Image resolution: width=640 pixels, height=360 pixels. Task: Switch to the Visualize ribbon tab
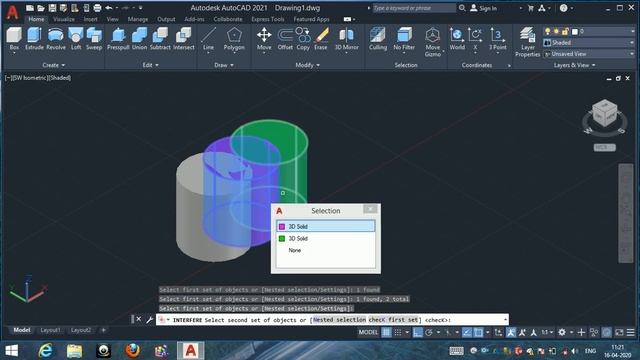[64, 19]
